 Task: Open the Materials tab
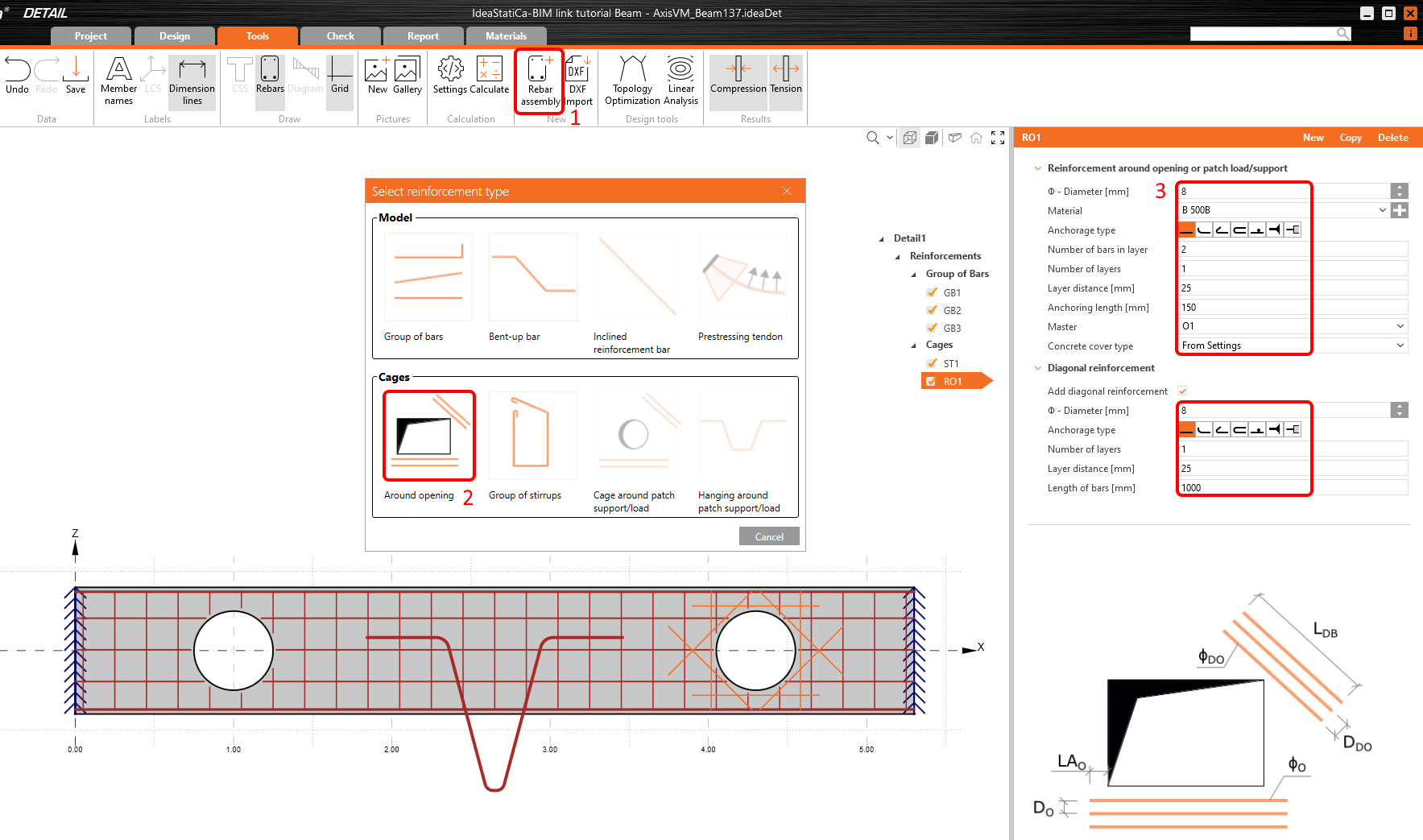click(x=506, y=36)
